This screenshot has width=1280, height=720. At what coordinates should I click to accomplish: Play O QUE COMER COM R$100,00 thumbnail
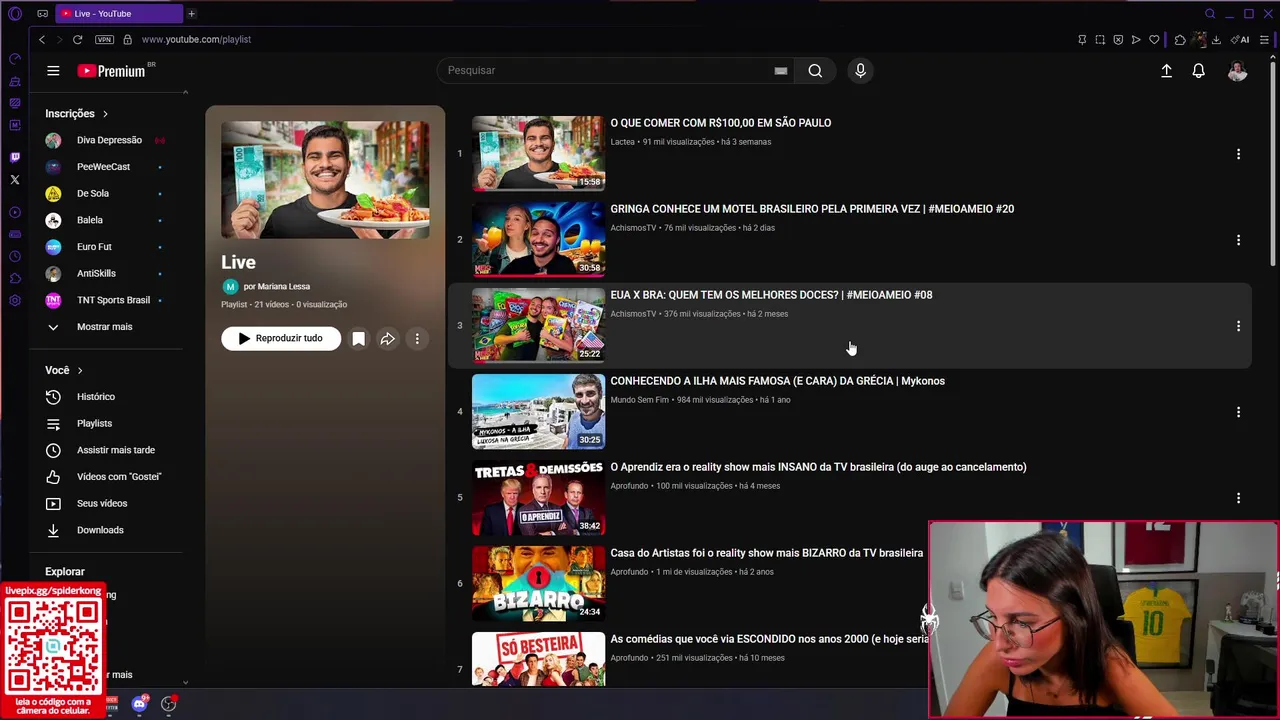pos(538,153)
